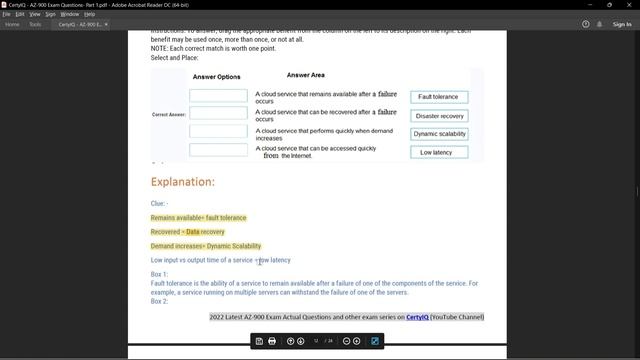Open the Help menu

(x=89, y=14)
